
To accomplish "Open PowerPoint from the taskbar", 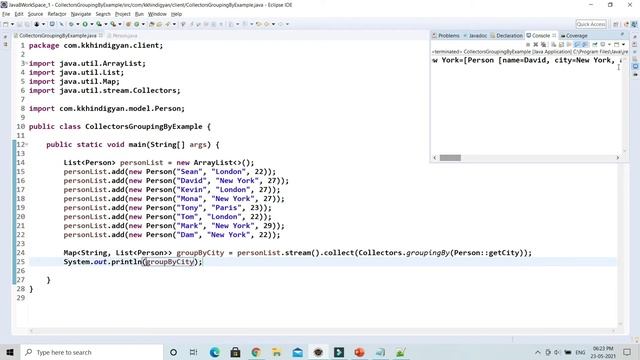I will coord(360,352).
